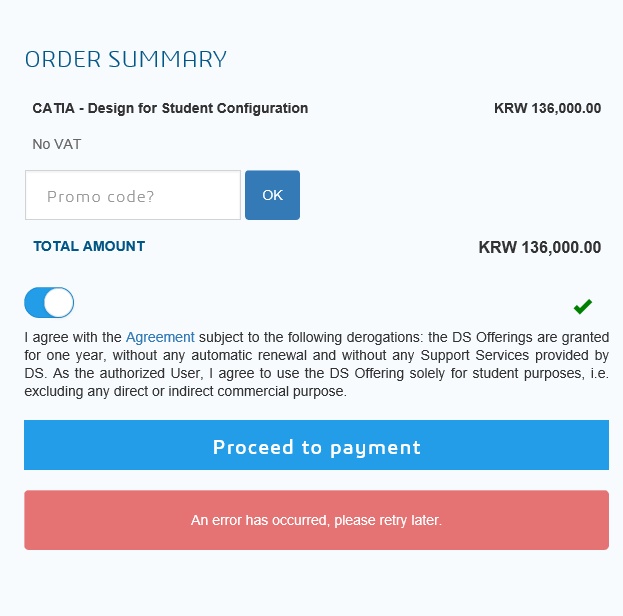Click the red error message banner
623x616 pixels.
316,520
